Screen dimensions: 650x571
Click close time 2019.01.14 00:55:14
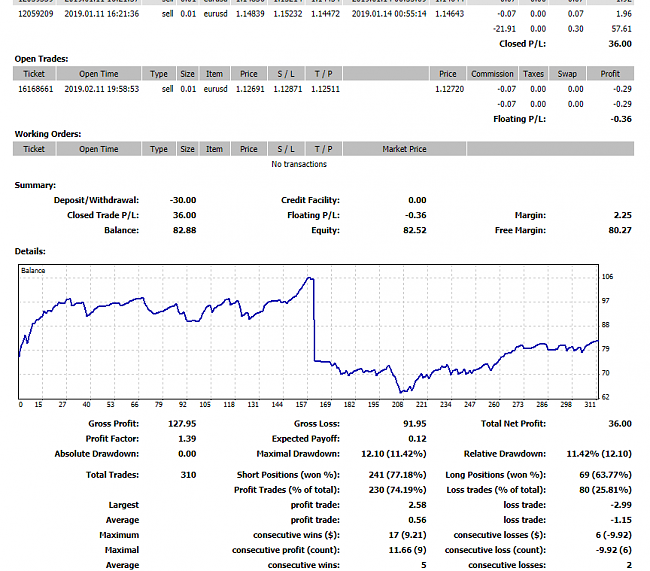[x=389, y=14]
